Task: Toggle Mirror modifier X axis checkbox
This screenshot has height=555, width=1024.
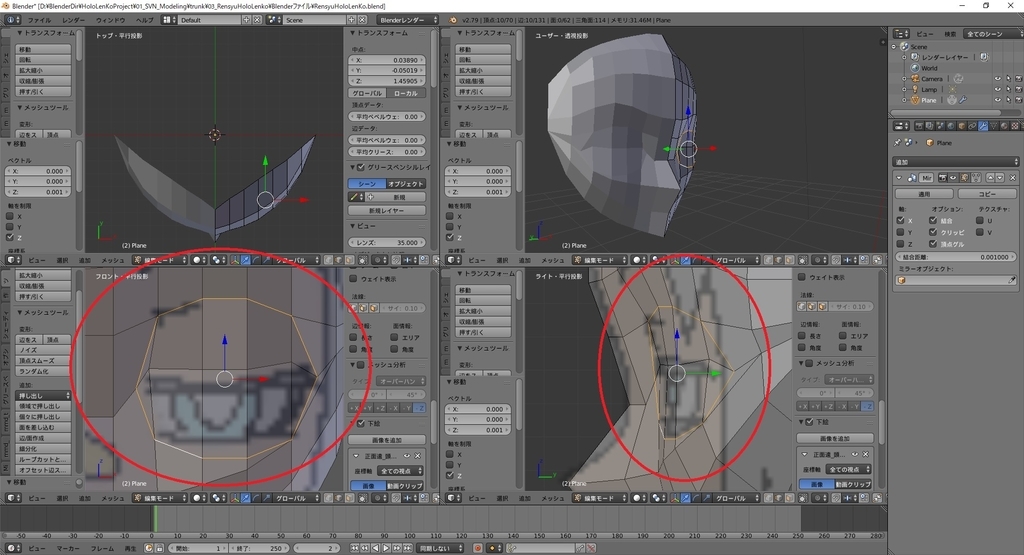Action: pos(901,221)
